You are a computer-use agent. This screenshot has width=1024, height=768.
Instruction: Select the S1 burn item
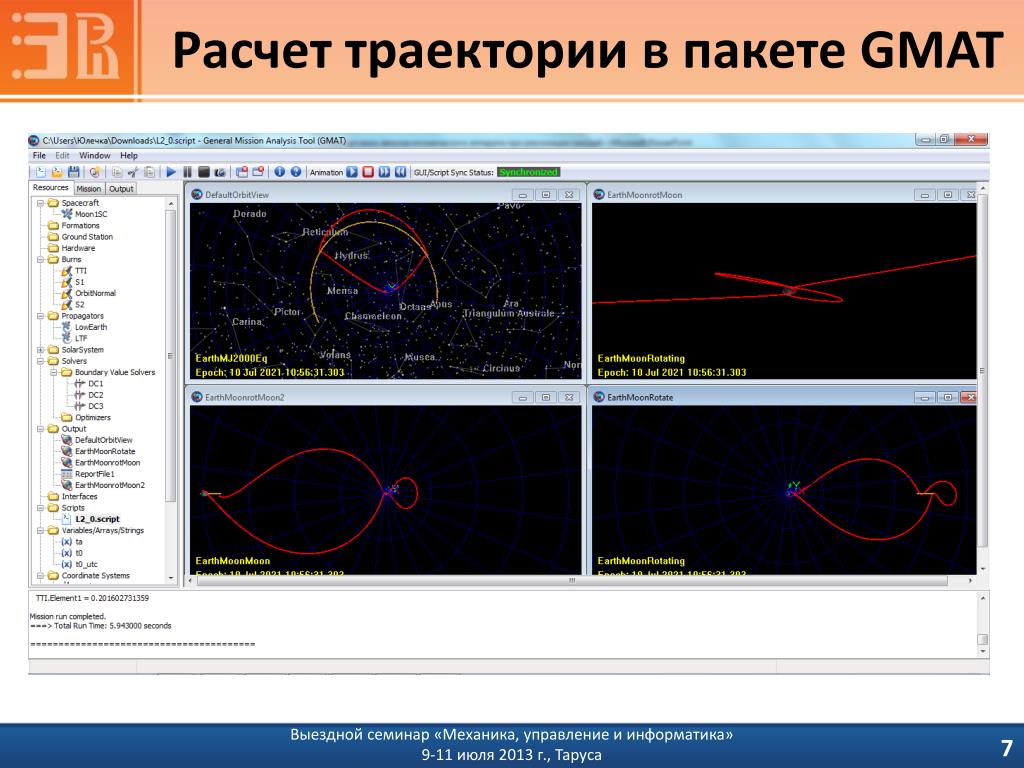80,282
